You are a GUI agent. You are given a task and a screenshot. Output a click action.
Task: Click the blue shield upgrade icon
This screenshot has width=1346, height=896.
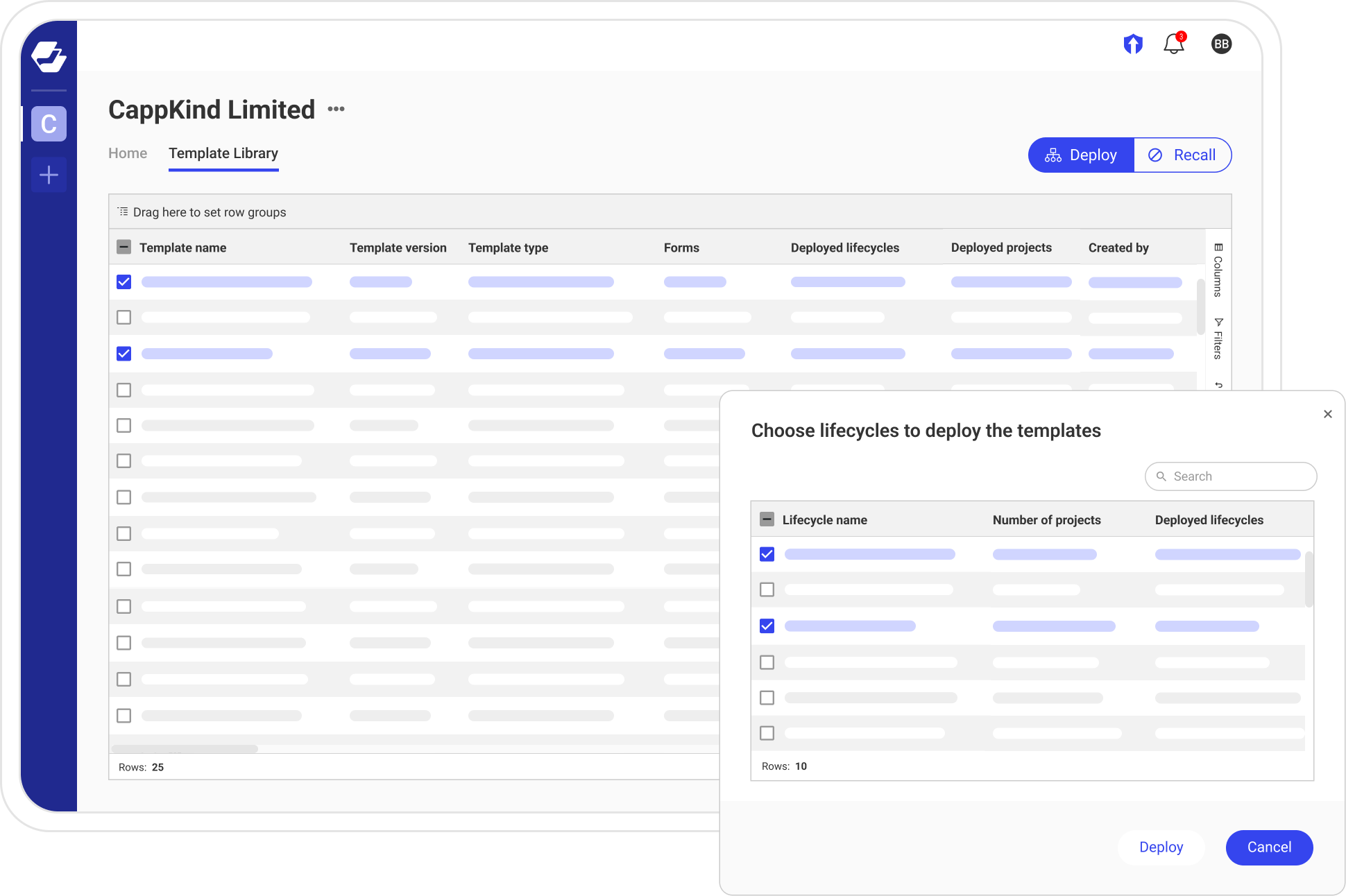(x=1133, y=44)
